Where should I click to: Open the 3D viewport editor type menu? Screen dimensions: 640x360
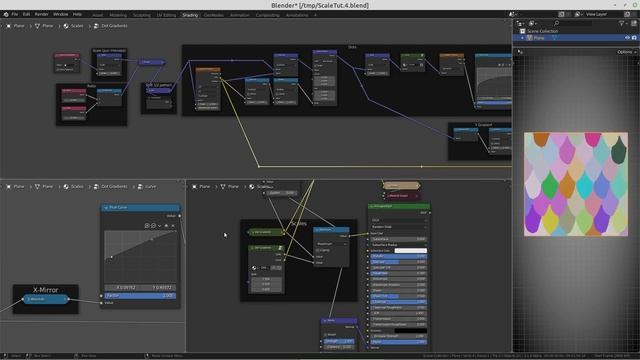click(520, 52)
